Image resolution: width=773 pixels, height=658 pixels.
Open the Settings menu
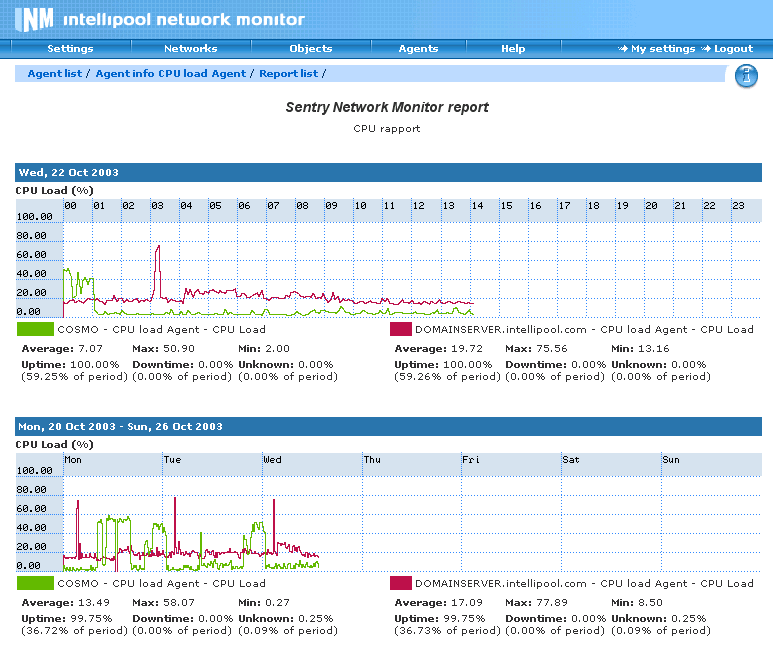(70, 49)
